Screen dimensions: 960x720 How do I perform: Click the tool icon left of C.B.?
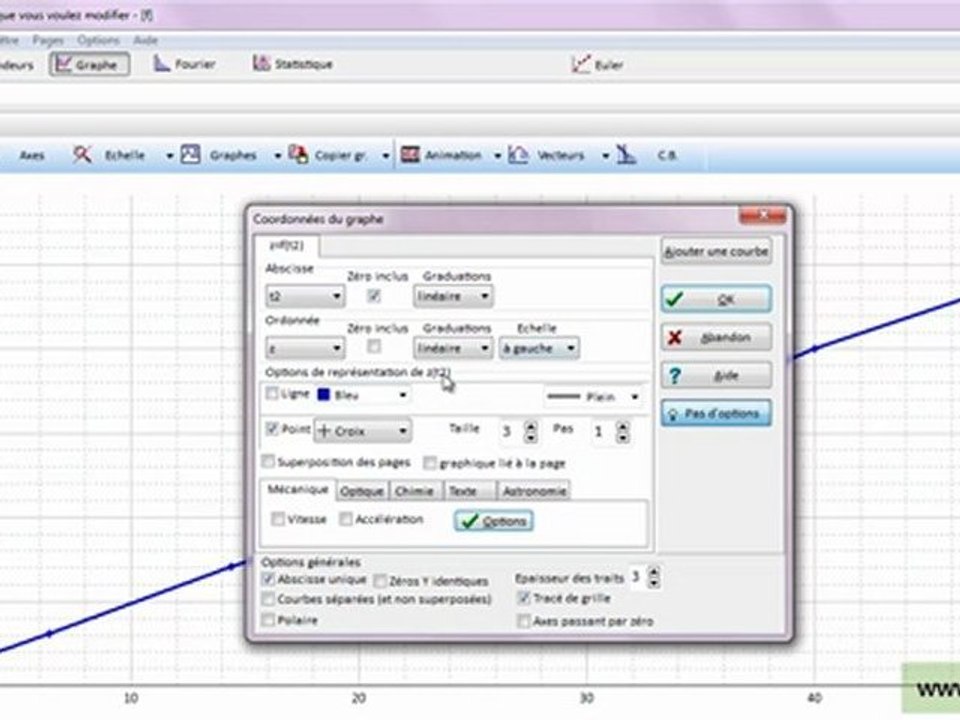point(626,154)
